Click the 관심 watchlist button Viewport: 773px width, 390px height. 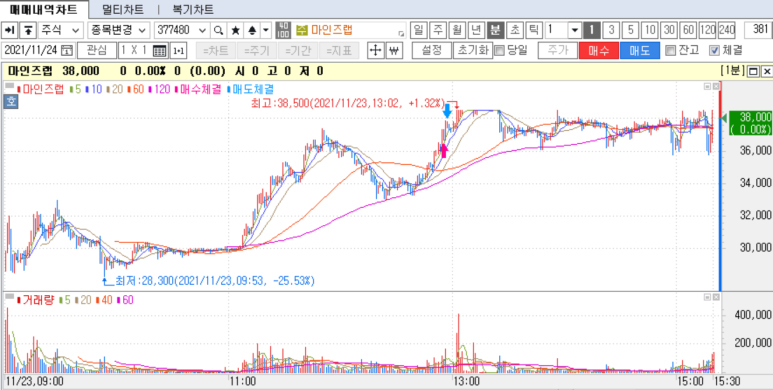click(97, 50)
